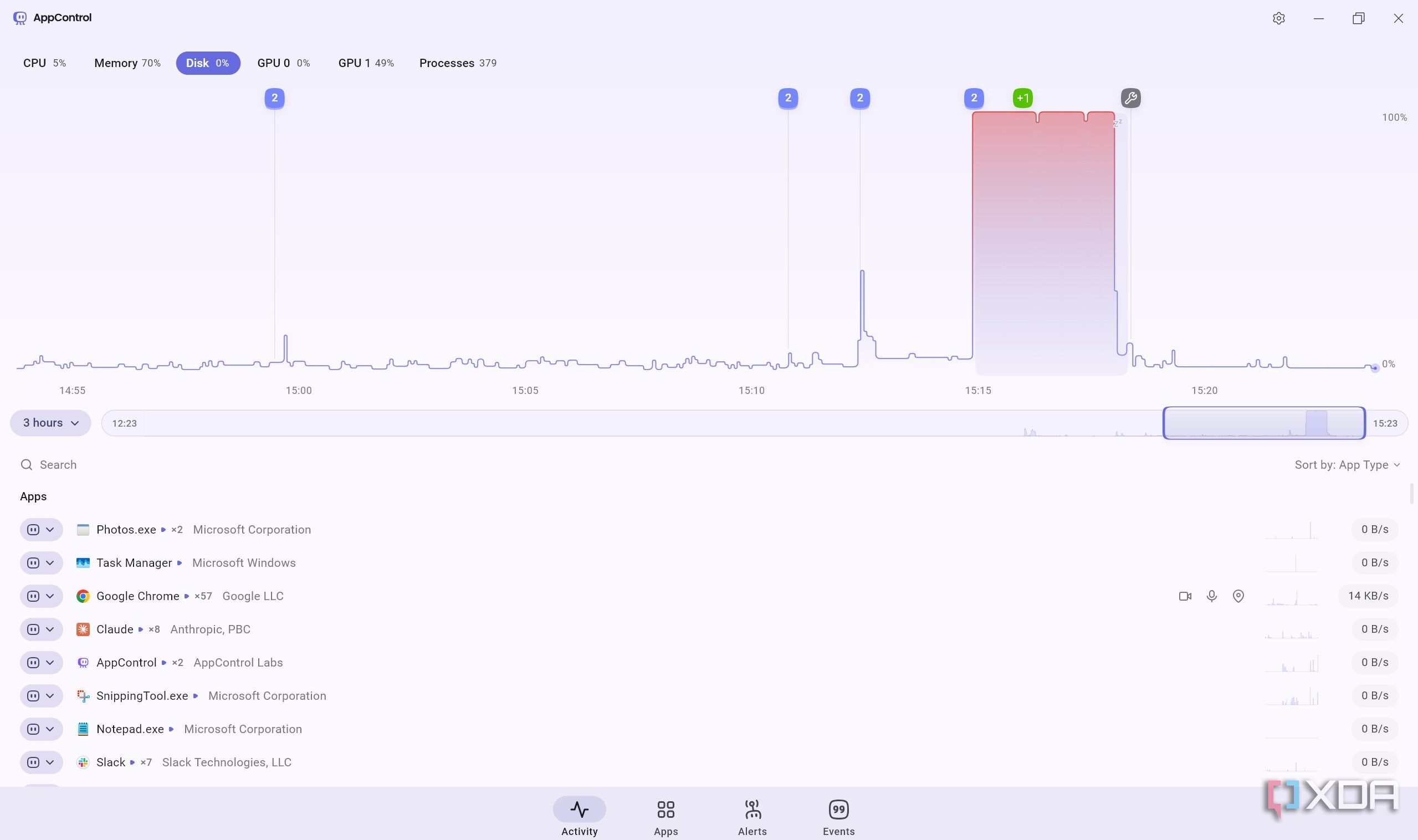1418x840 pixels.
Task: Click the Task Manager app icon
Action: (x=83, y=562)
